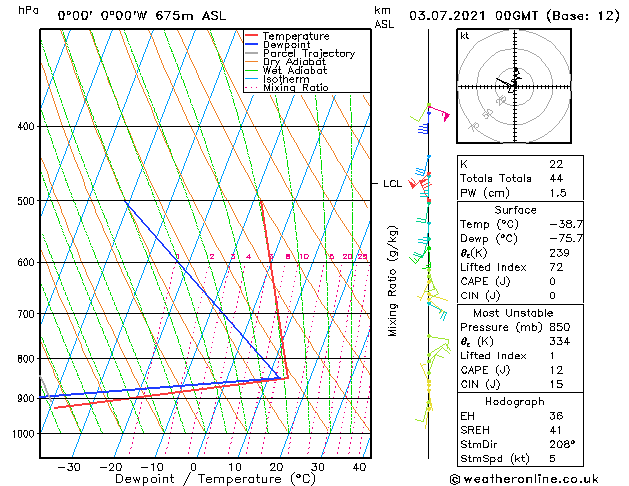Image resolution: width=629 pixels, height=486 pixels.
Task: Click the Wet Adiabat legend entry
Action: click(x=286, y=70)
